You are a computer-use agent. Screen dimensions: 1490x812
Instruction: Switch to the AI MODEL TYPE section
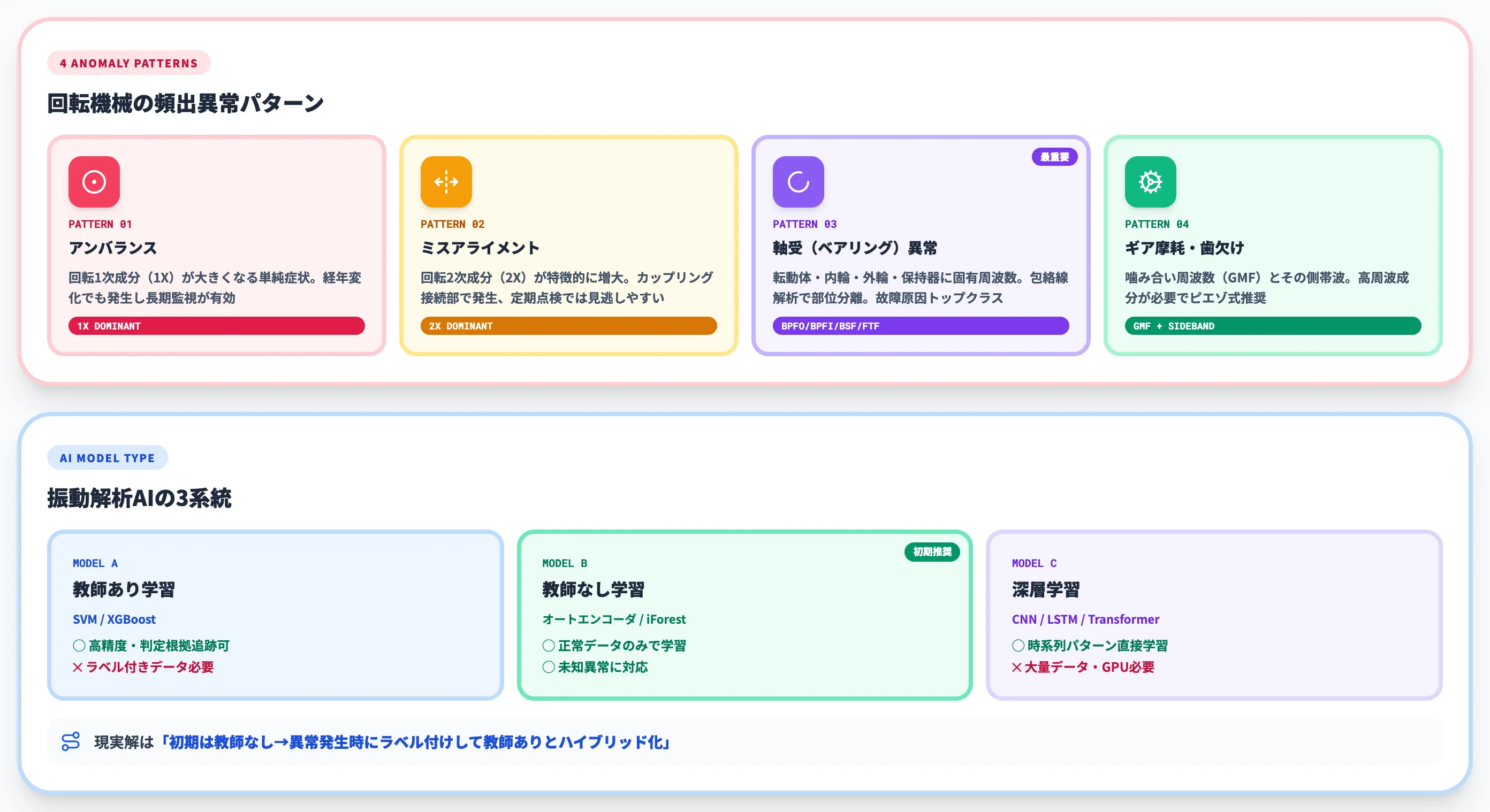coord(107,458)
